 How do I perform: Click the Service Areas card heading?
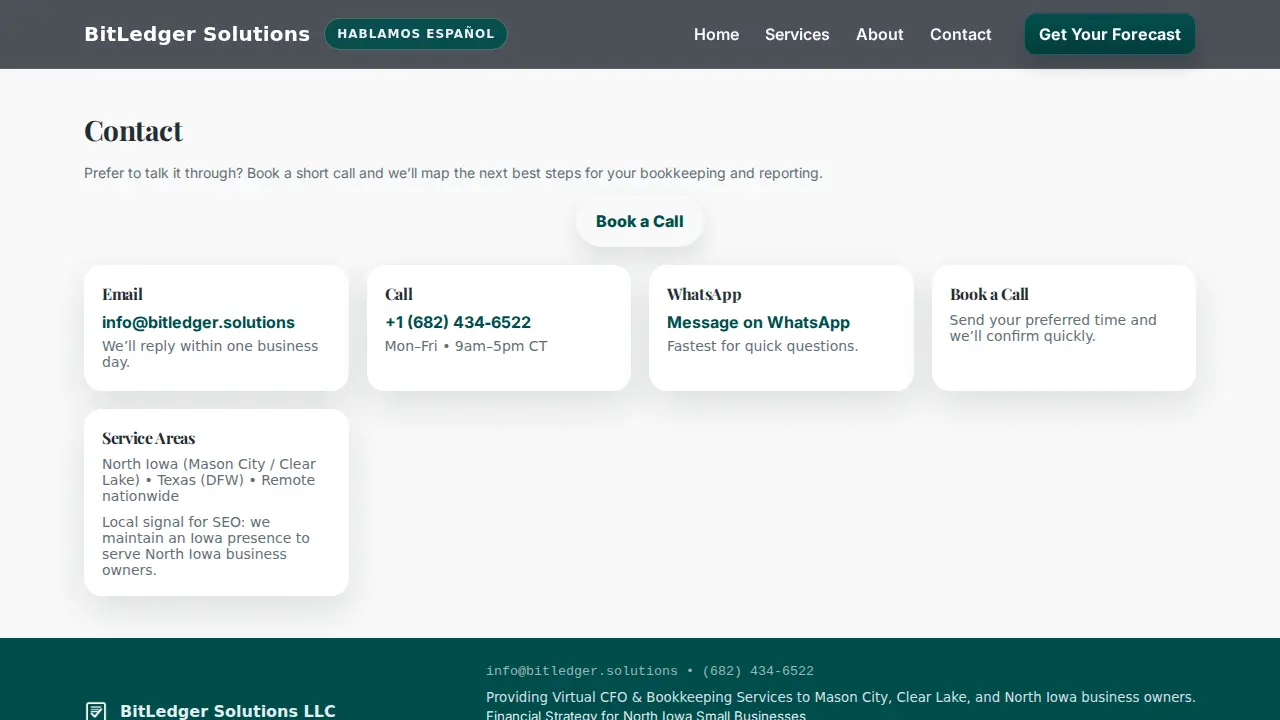[x=148, y=438]
